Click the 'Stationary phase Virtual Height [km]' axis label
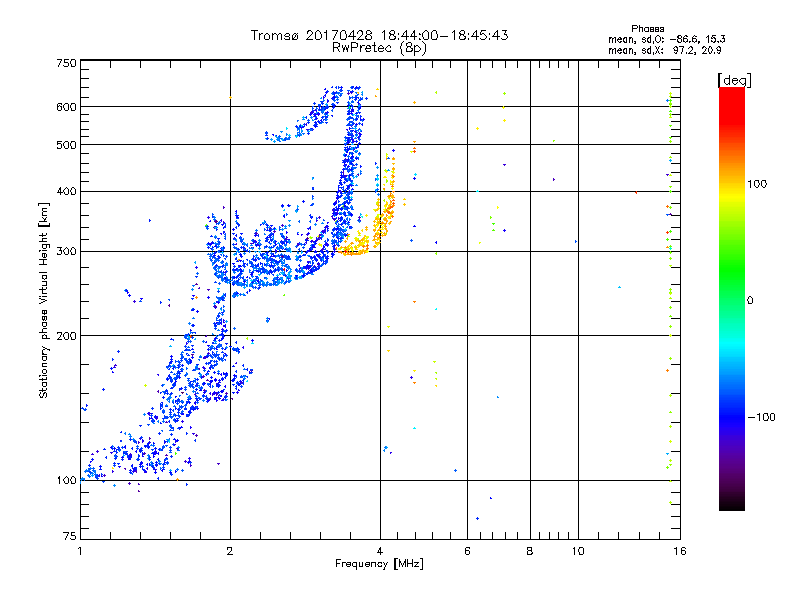Screen dimensions: 800x600 click(x=44, y=301)
